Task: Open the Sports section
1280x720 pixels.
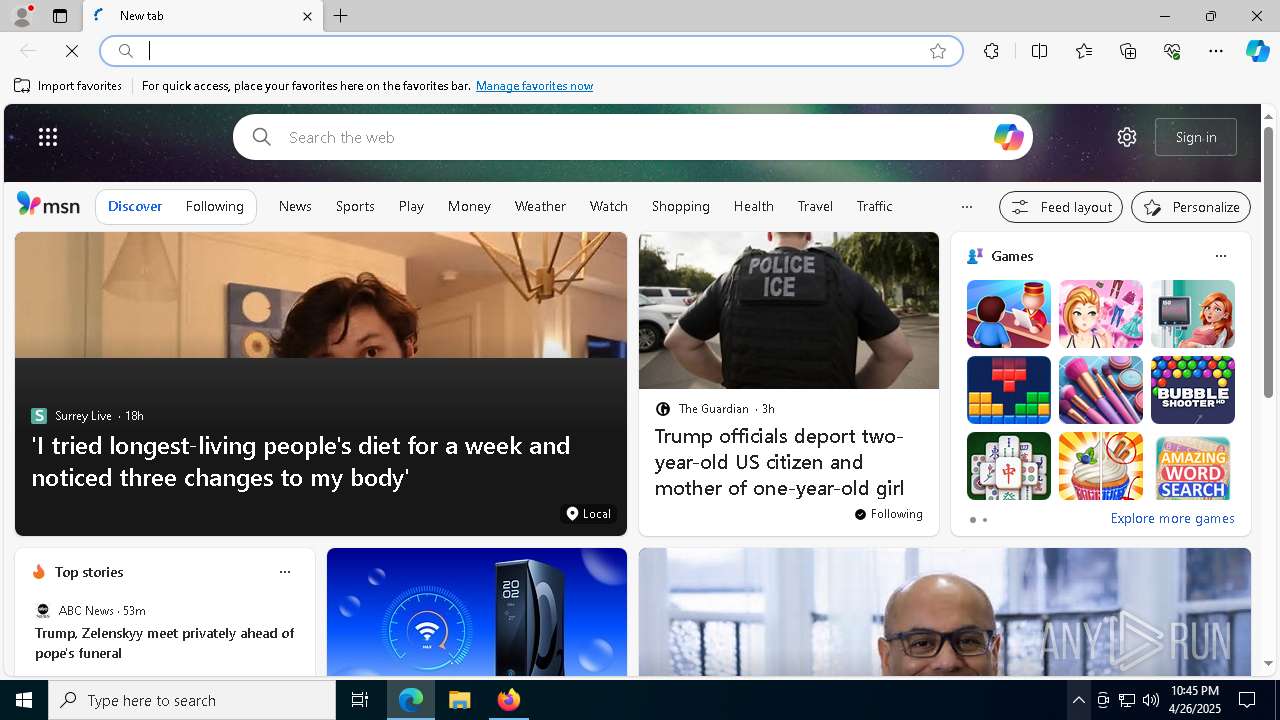Action: click(355, 206)
